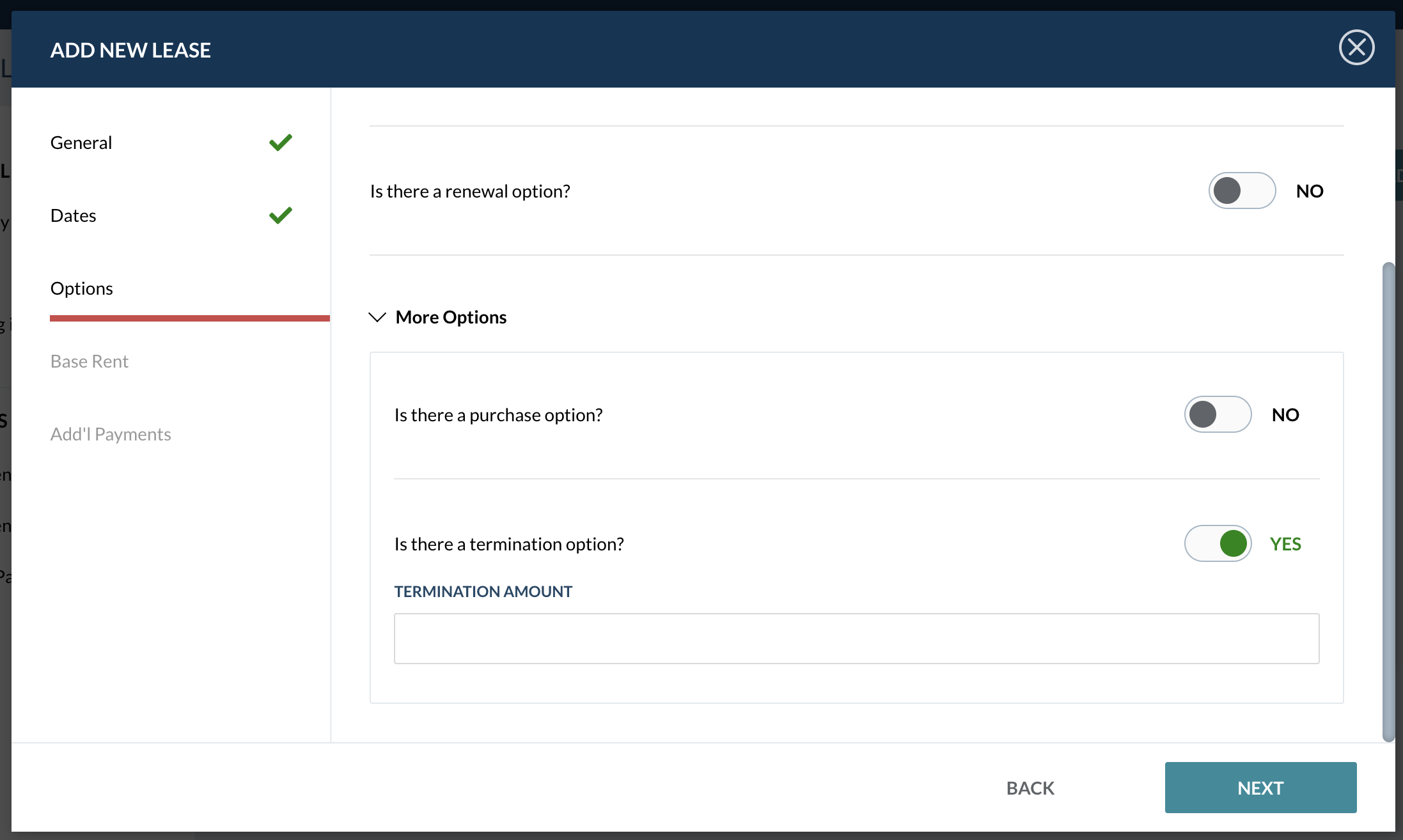Click the chevron beside More Options
This screenshot has height=840, width=1403.
coord(377,316)
